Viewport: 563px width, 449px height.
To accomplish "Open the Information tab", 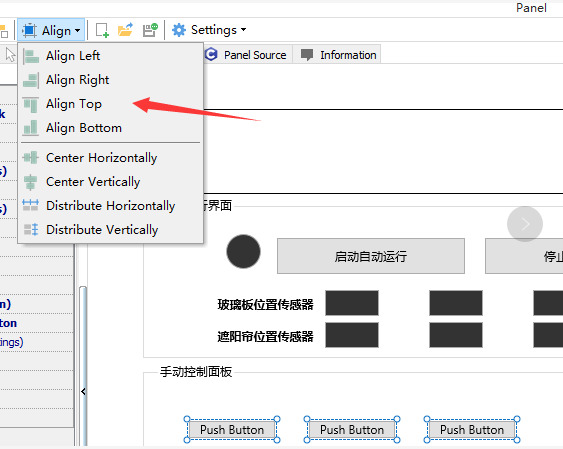I will (338, 55).
